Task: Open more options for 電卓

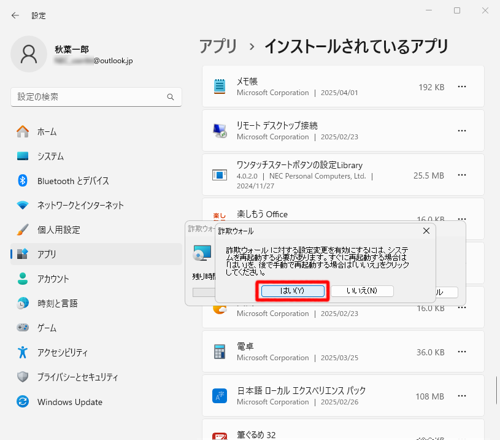Action: click(462, 352)
